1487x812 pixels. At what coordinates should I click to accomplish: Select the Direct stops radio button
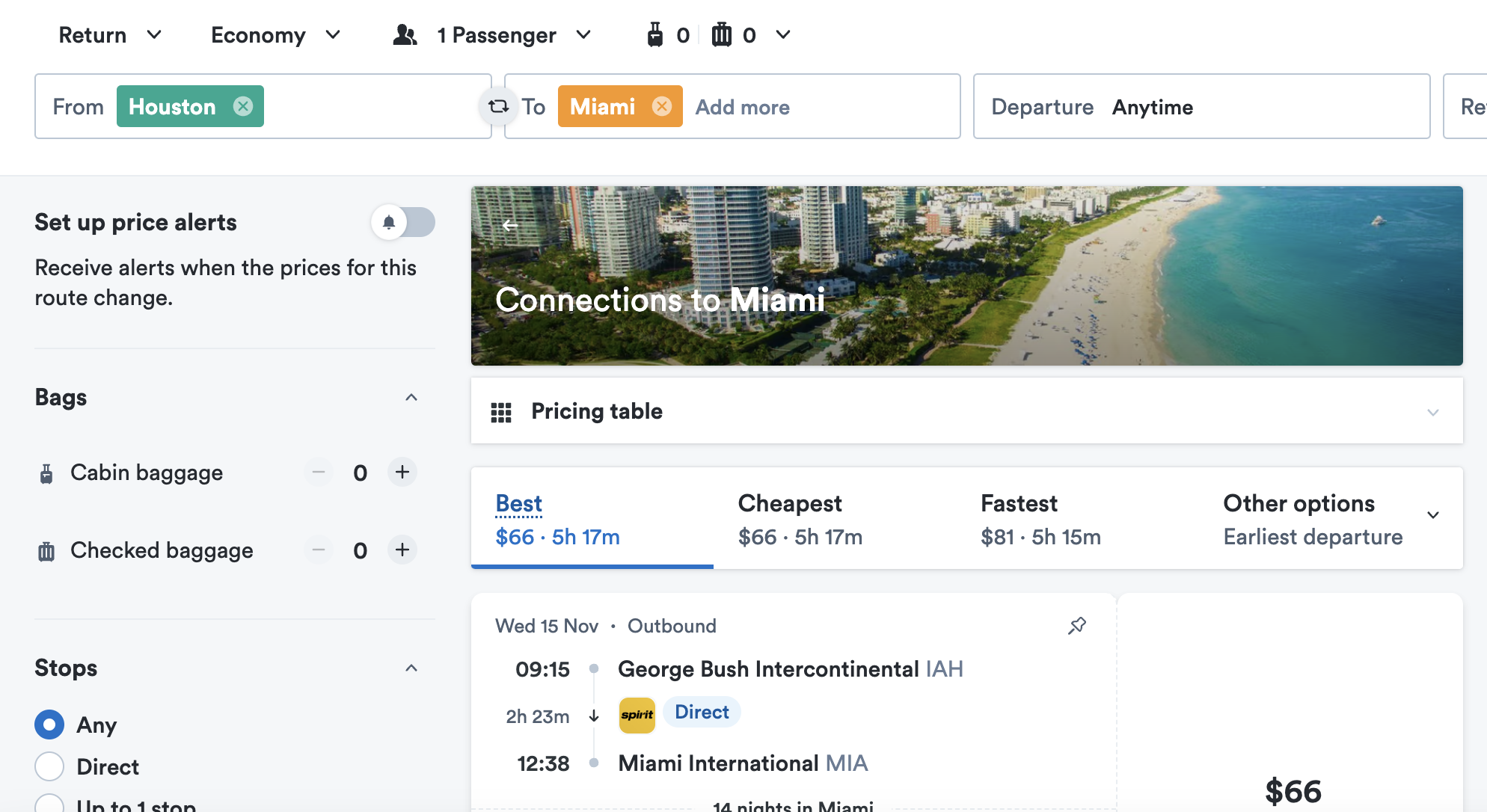tap(49, 766)
